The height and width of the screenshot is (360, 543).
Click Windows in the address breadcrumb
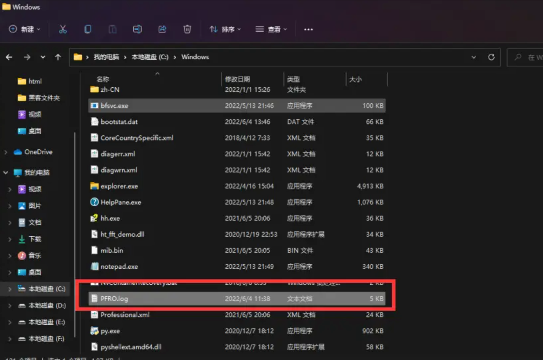point(195,57)
